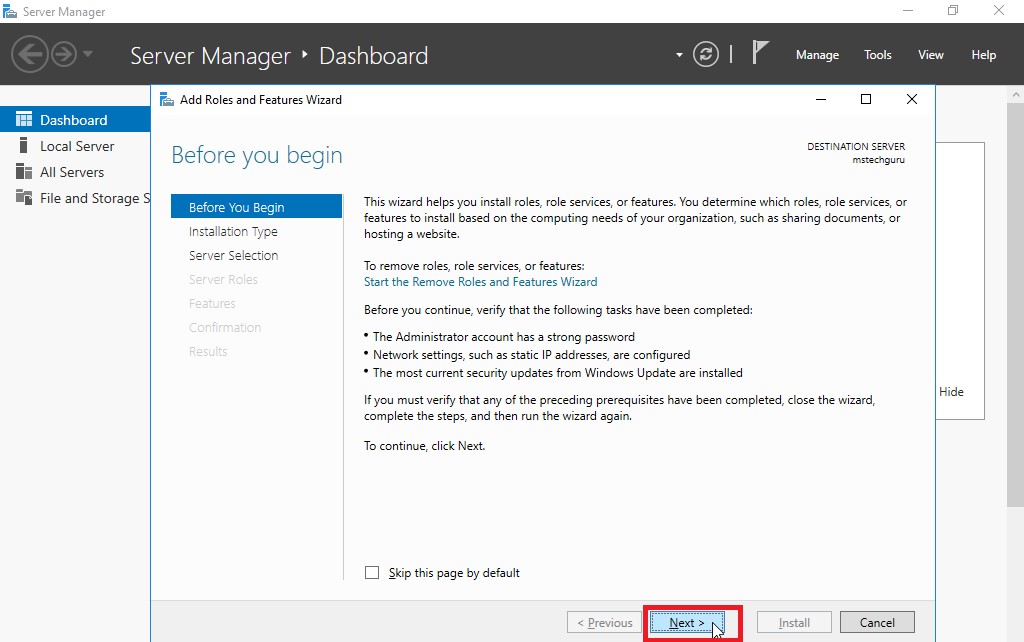Screen dimensions: 1024x642
Task: Enable Skip this page by default
Action: (x=372, y=573)
